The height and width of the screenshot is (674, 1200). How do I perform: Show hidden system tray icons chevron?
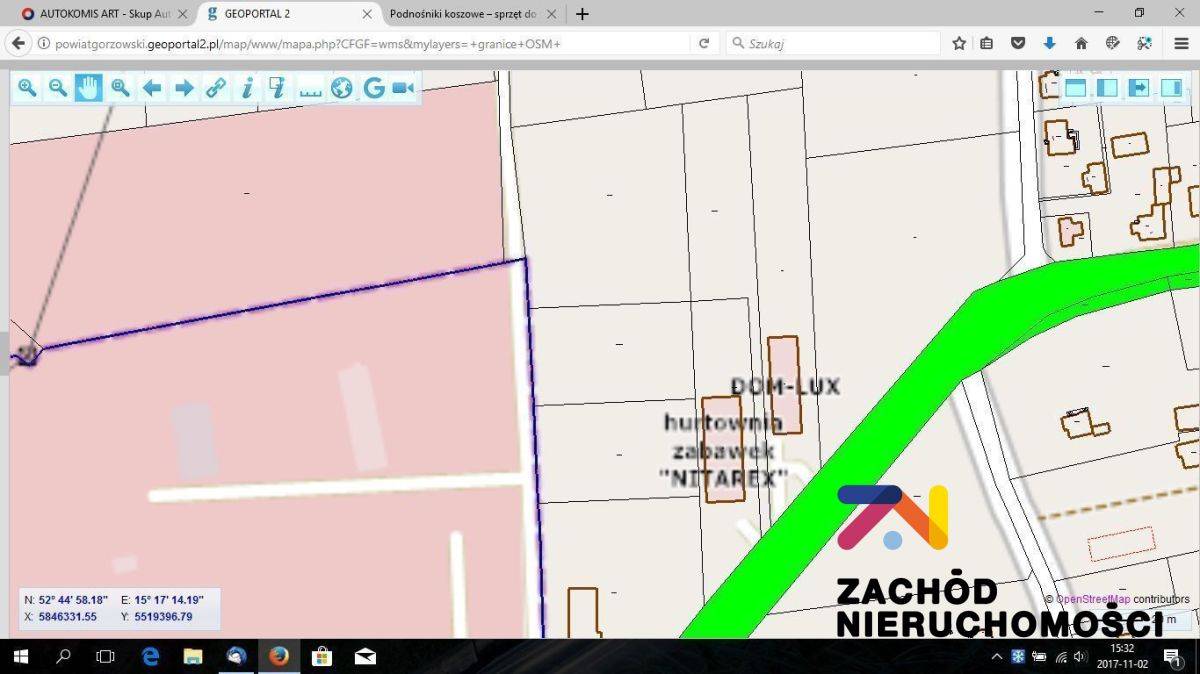996,657
